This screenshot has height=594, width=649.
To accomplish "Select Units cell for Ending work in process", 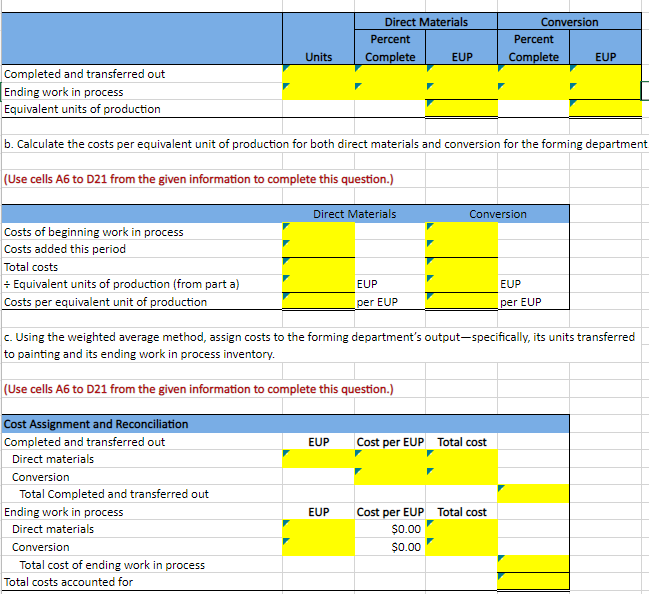I will (318, 91).
